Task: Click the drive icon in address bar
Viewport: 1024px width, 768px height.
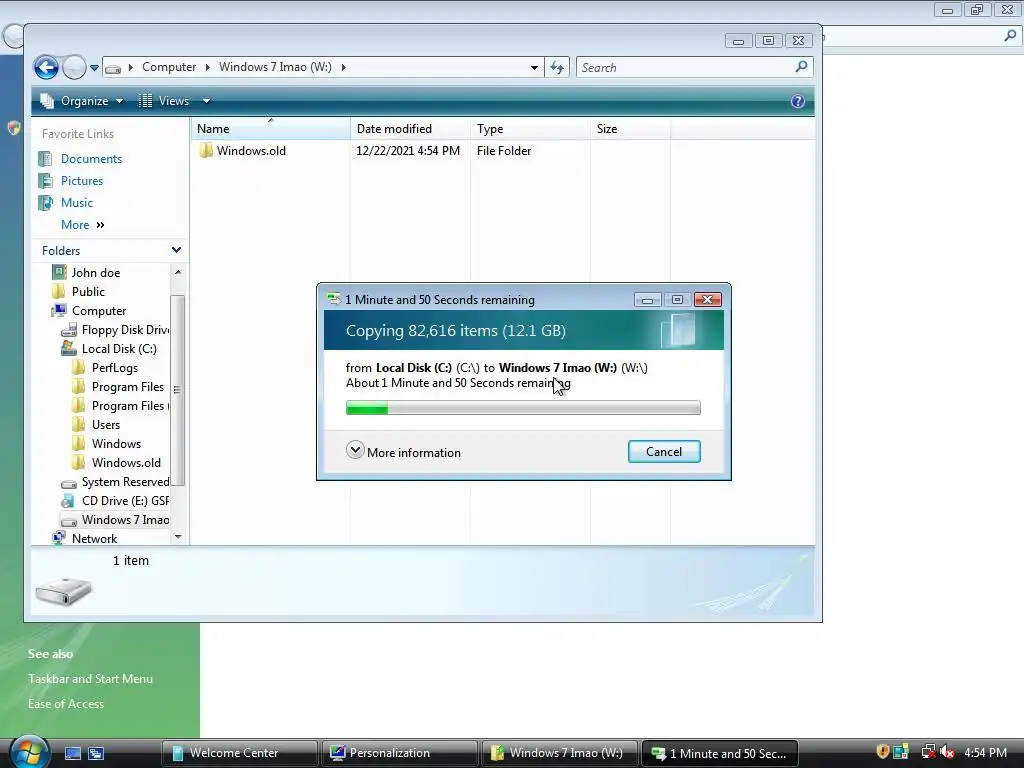Action: (x=113, y=68)
